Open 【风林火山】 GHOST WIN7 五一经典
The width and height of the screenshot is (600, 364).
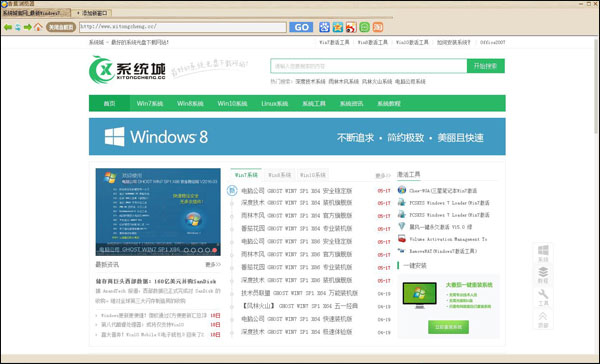[x=299, y=306]
